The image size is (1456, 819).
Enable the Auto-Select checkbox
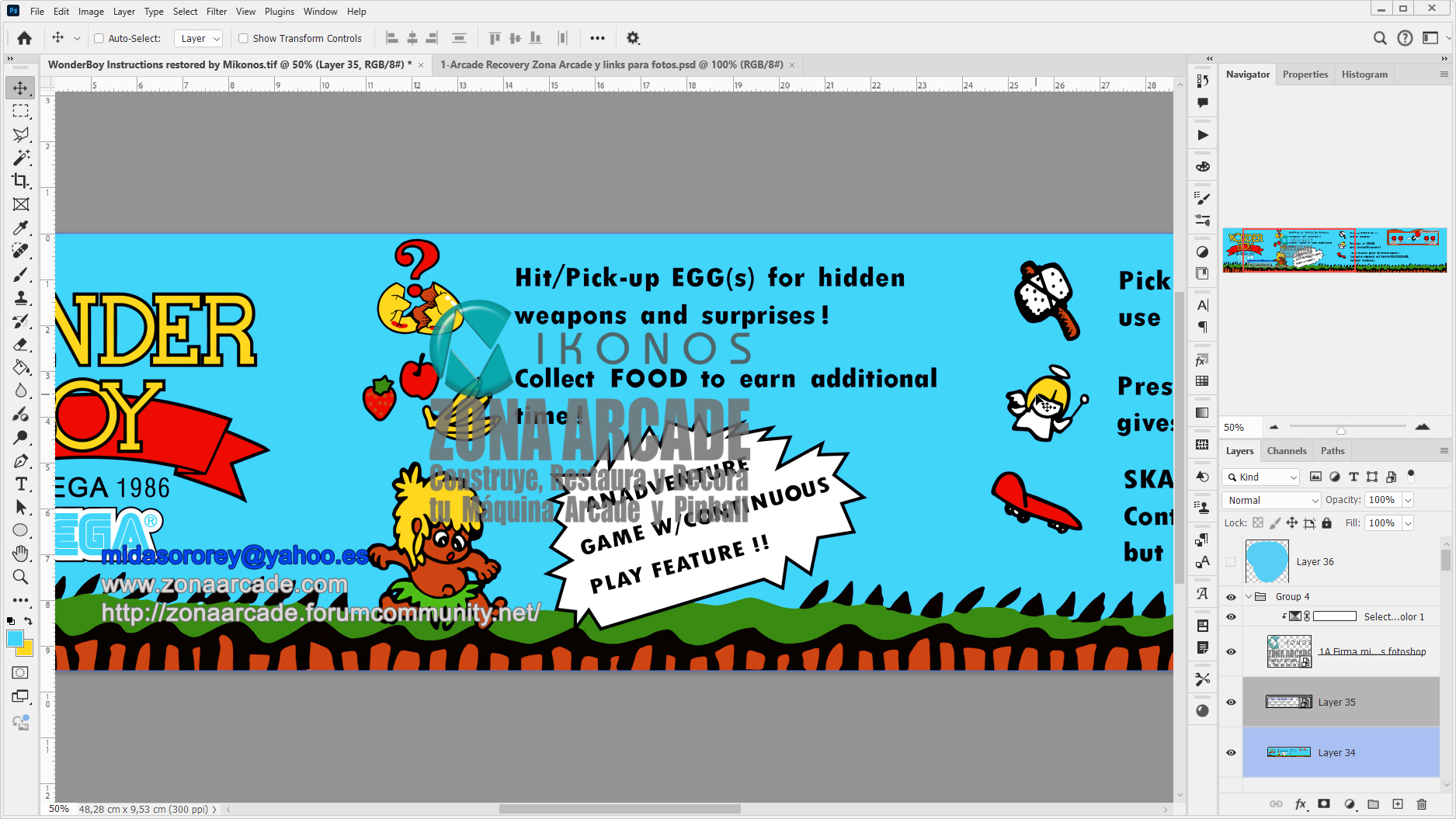click(x=99, y=38)
